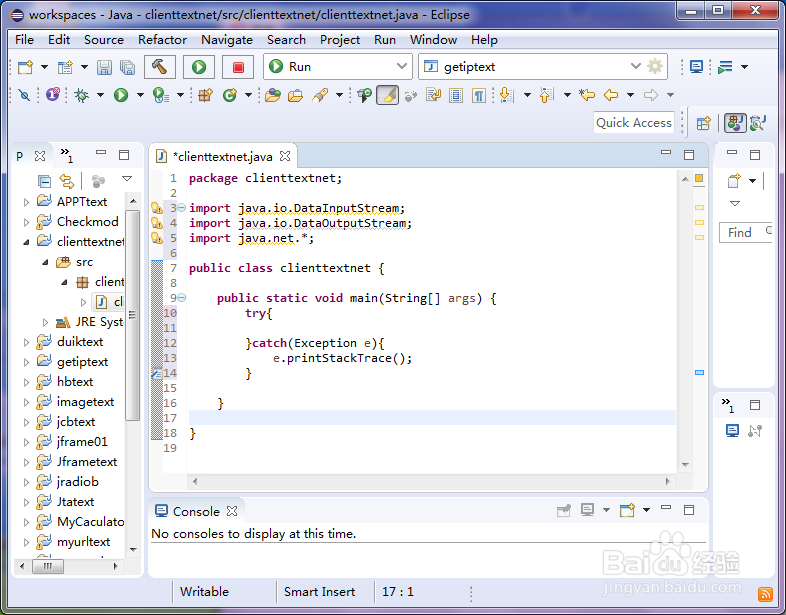Screen dimensions: 786x615
Task: Select the MyCaculato project
Action: click(x=90, y=522)
